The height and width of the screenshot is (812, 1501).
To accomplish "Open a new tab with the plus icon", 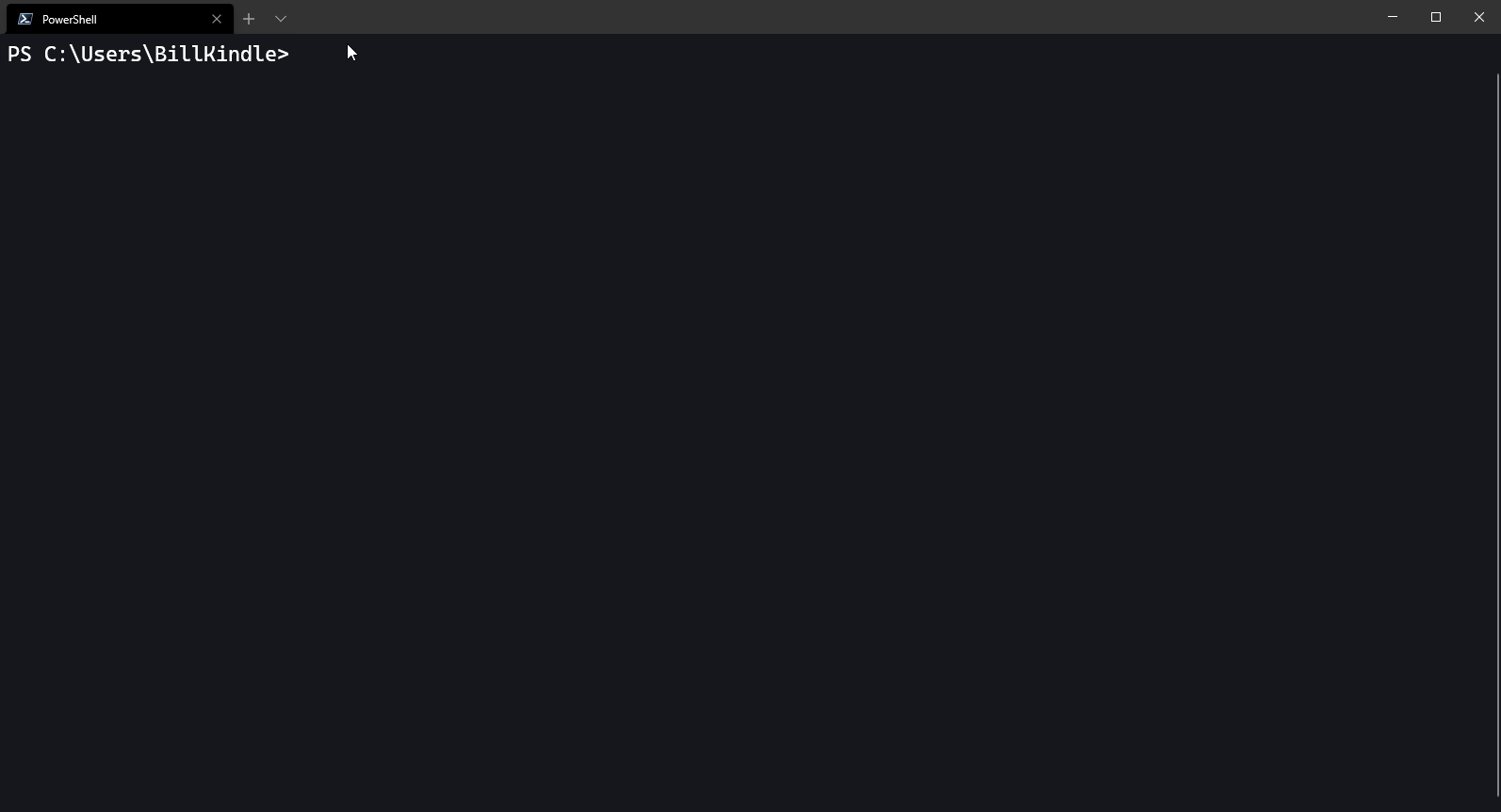I will 249,19.
